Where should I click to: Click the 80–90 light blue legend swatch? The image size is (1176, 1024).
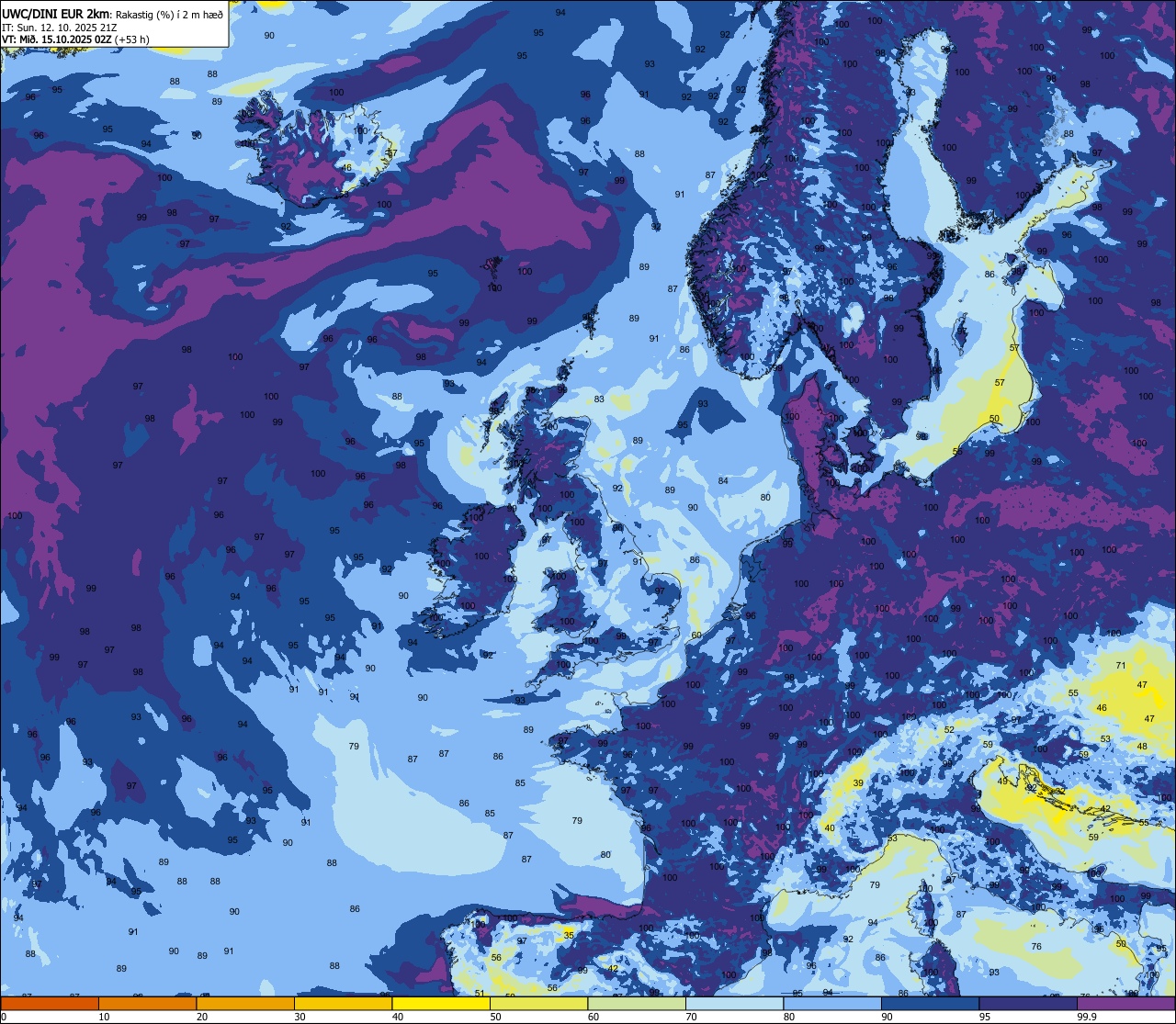pos(832,1004)
